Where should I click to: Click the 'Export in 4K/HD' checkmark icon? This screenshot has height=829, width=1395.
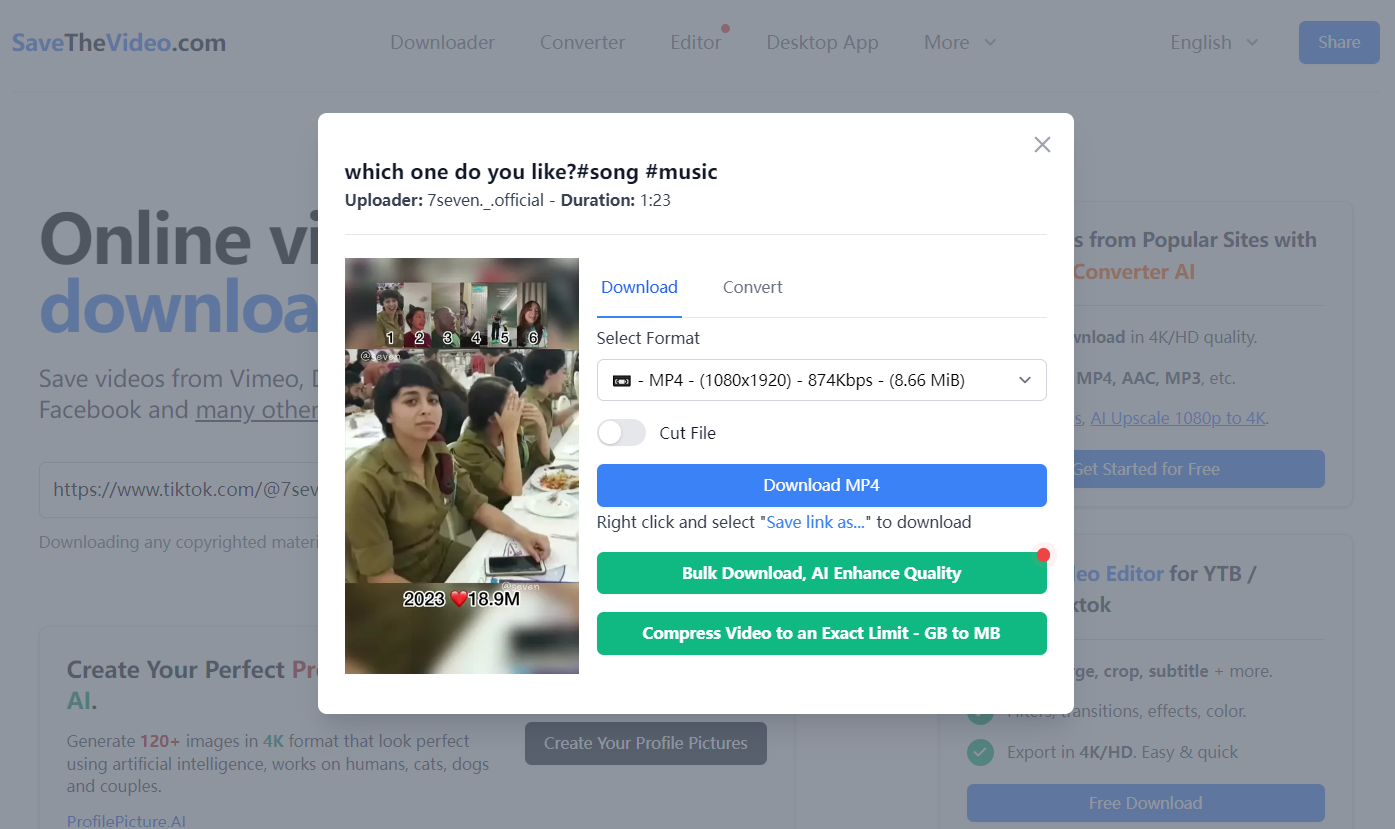[981, 752]
